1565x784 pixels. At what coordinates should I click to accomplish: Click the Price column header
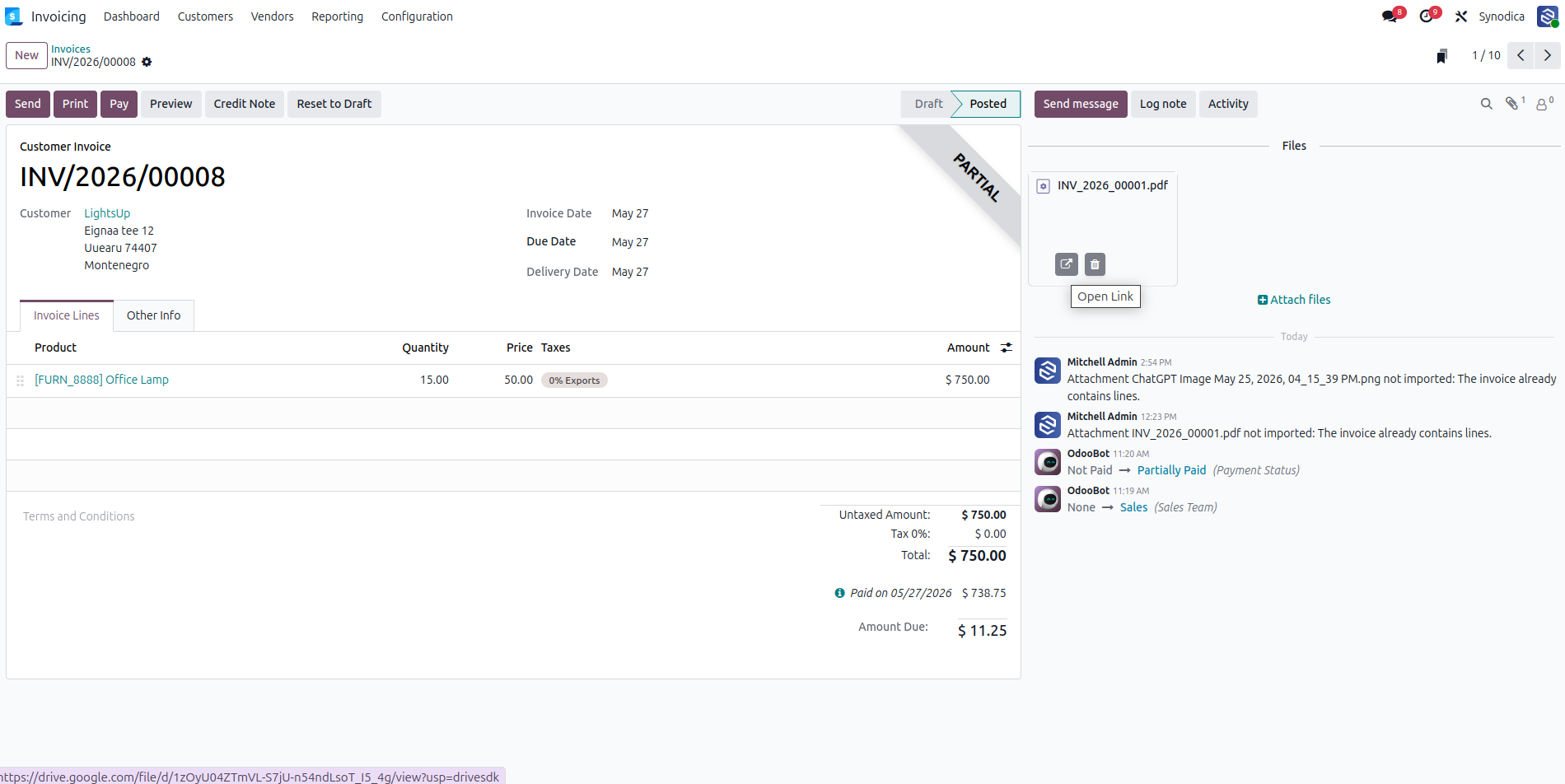[x=519, y=348]
